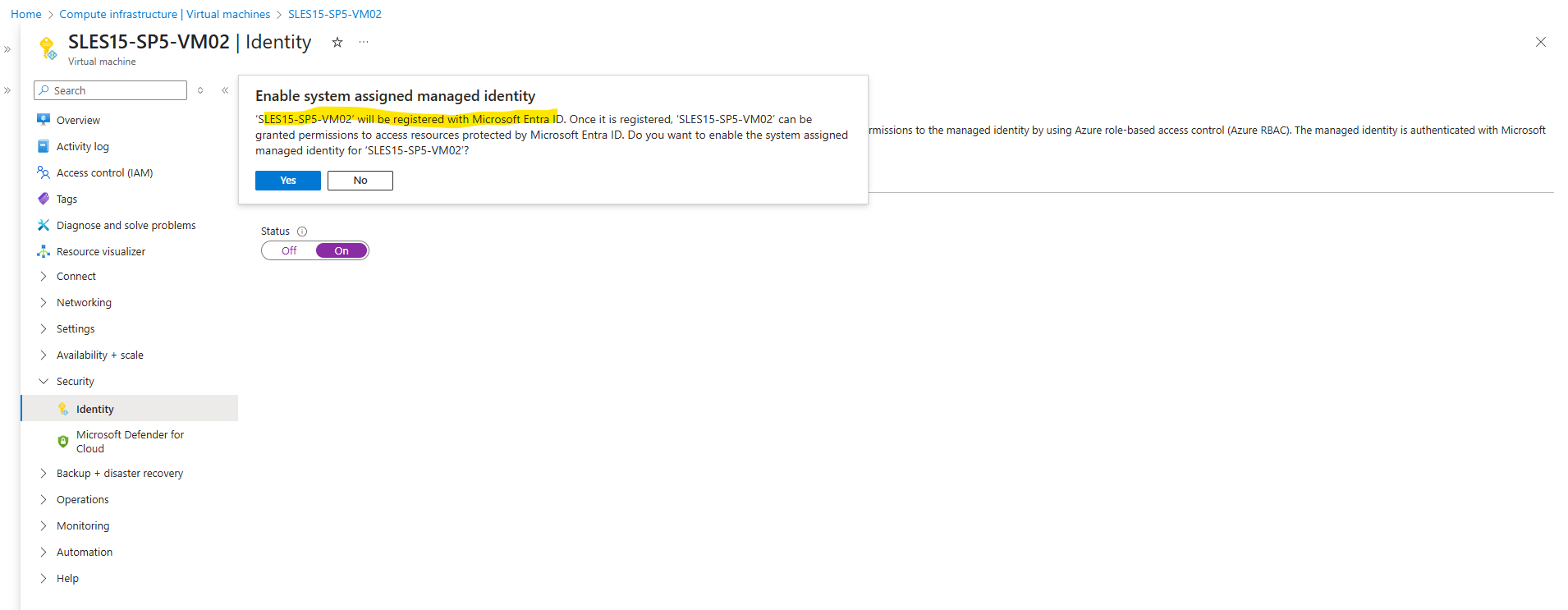The image size is (1568, 610).
Task: Click the second left-edge expand chevron
Action: [x=7, y=90]
